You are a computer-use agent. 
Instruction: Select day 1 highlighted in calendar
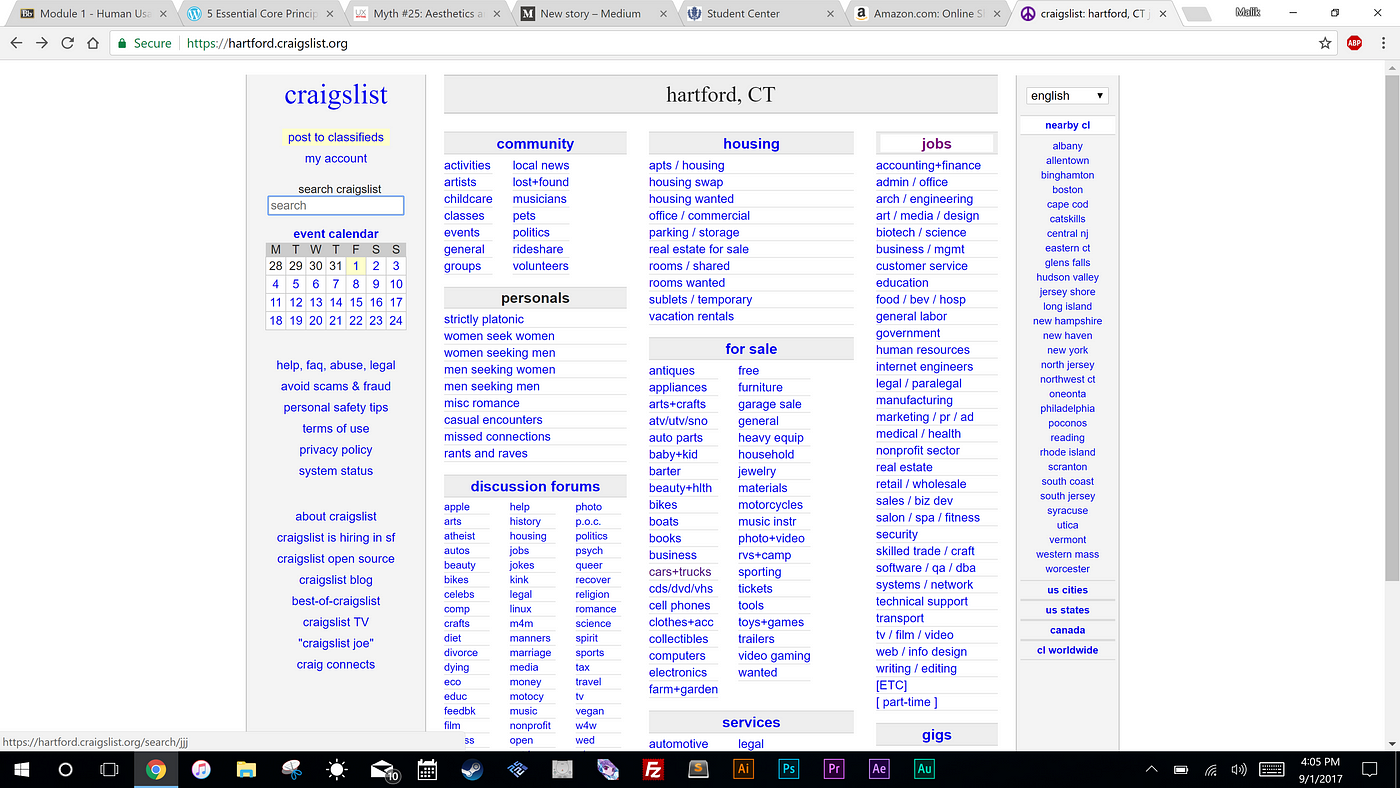[x=356, y=266]
